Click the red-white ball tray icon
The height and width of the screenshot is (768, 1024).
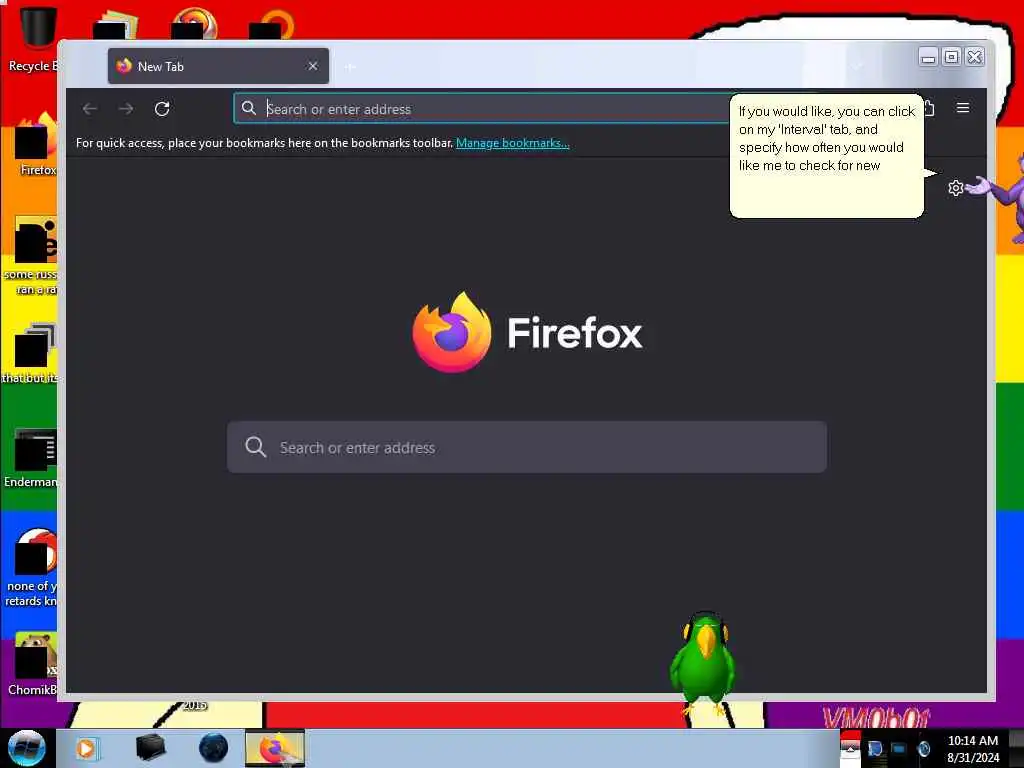tap(850, 748)
